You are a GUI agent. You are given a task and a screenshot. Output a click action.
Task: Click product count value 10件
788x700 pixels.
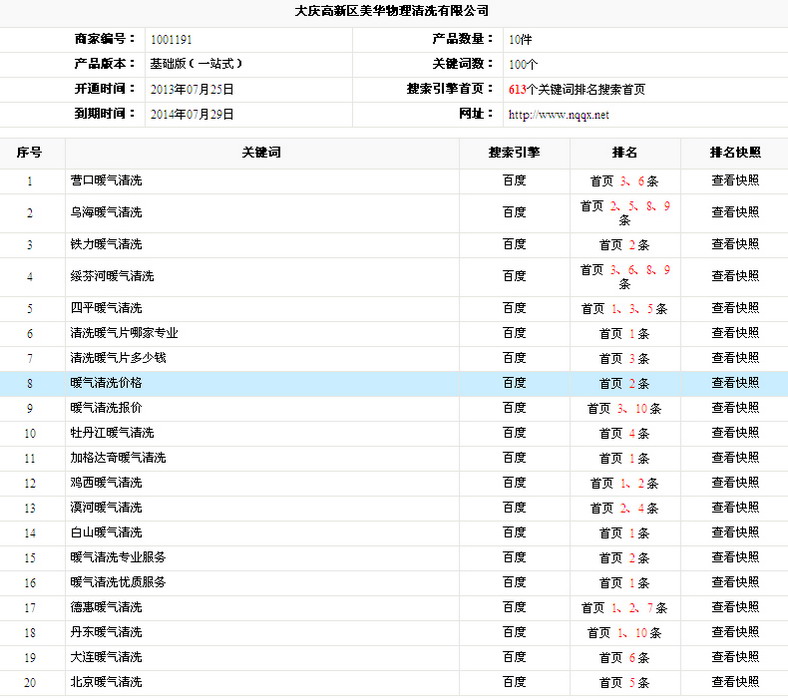(520, 40)
